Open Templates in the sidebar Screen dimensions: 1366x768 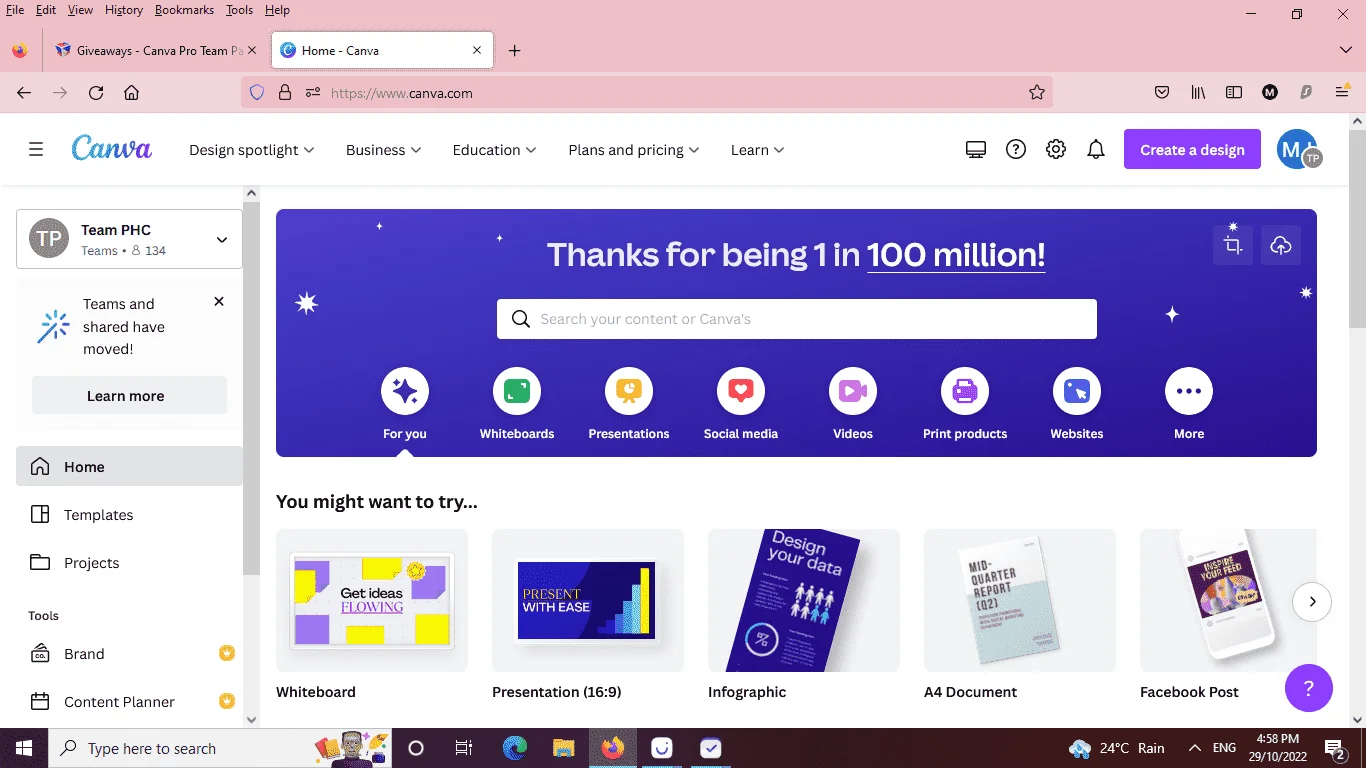[129, 515]
